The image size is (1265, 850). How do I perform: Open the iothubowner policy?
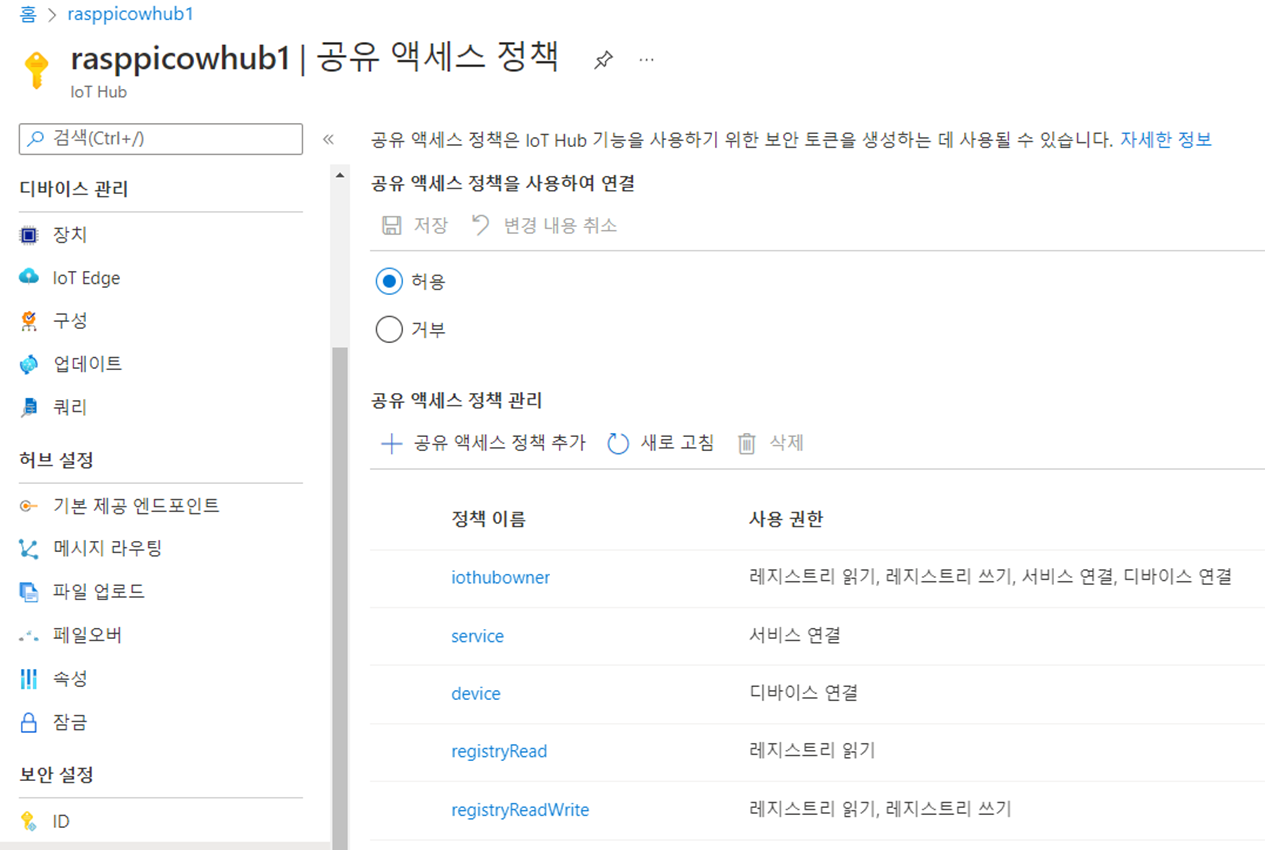pos(500,577)
